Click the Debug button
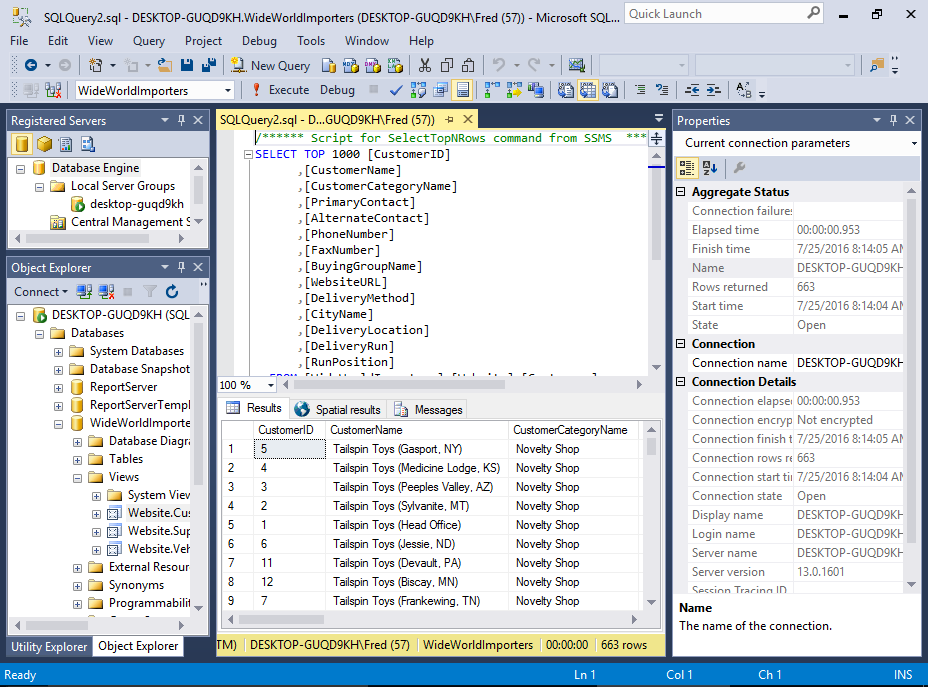 [337, 89]
